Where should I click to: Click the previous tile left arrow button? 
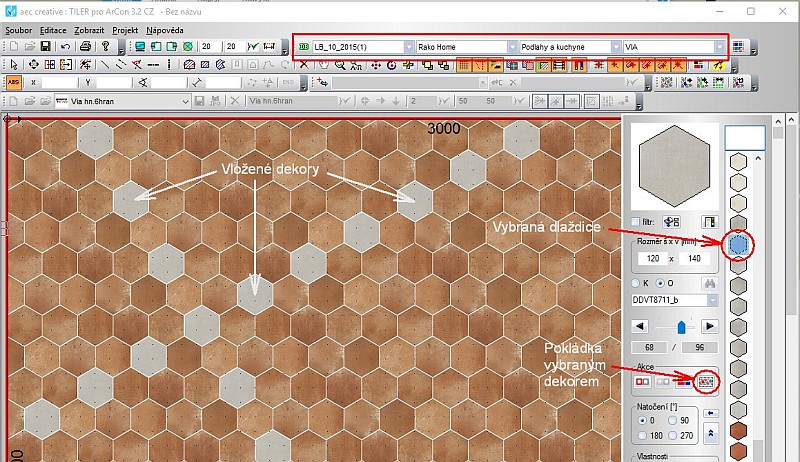pos(640,326)
